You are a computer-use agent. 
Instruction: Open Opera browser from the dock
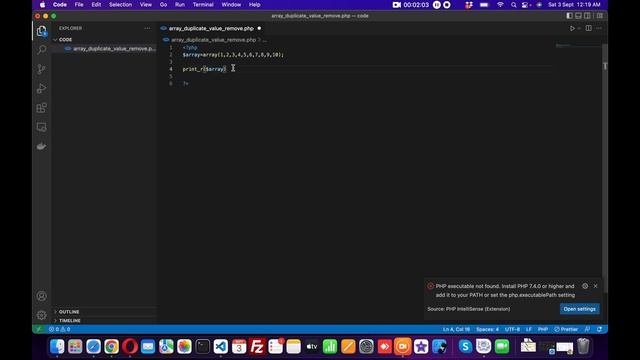click(130, 347)
